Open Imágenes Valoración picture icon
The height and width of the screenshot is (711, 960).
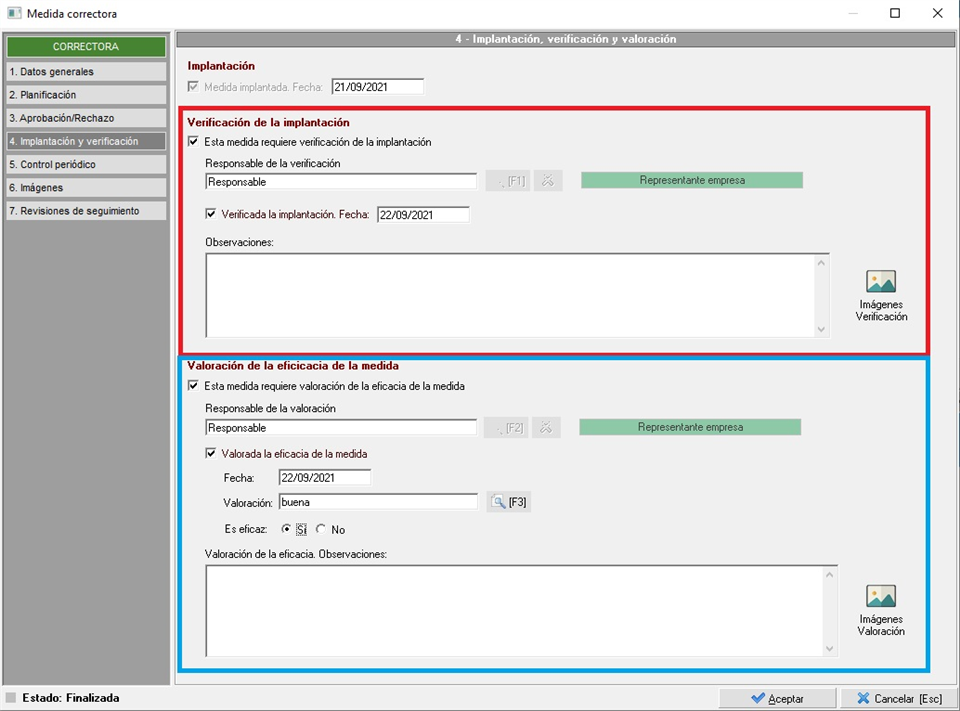880,597
